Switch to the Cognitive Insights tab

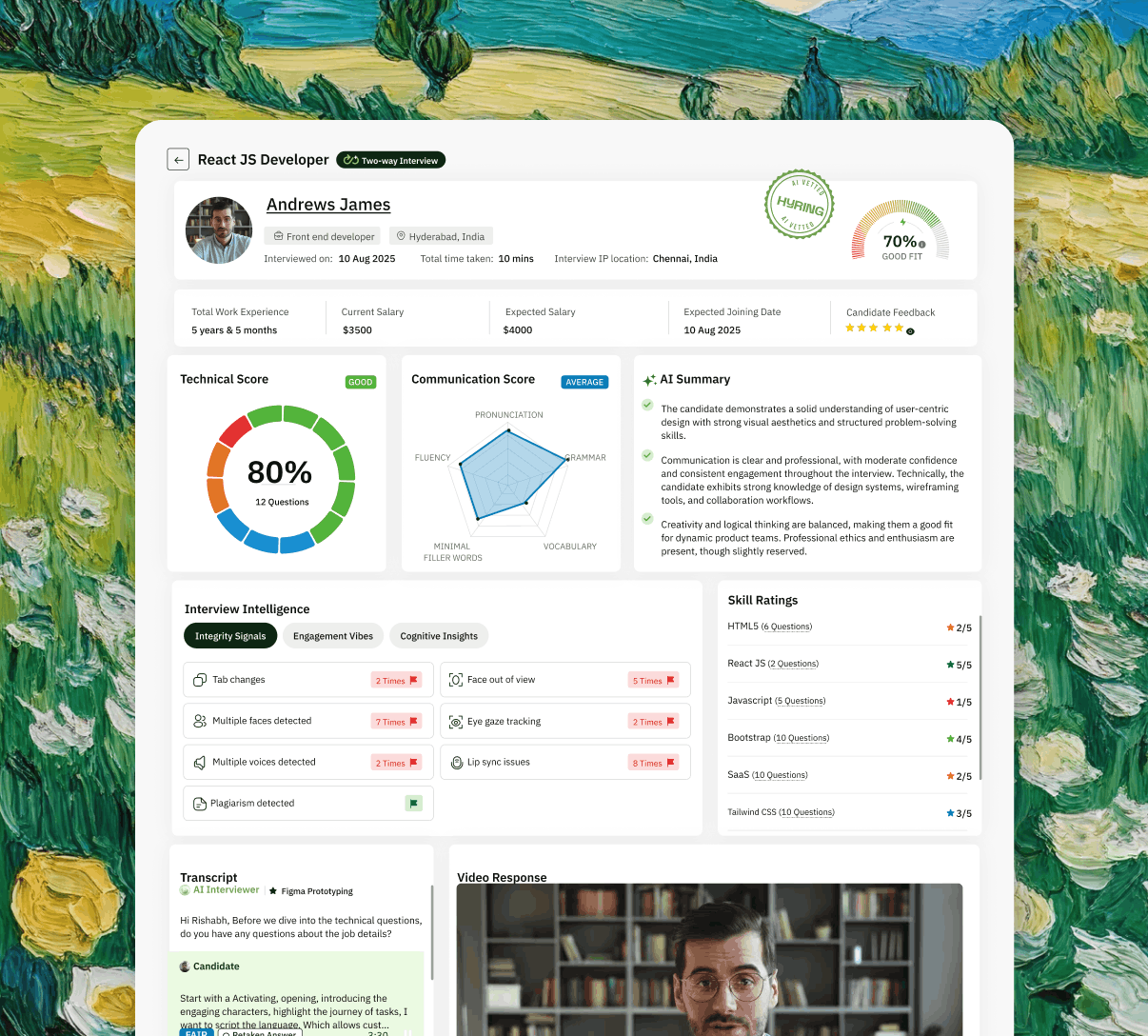point(439,636)
